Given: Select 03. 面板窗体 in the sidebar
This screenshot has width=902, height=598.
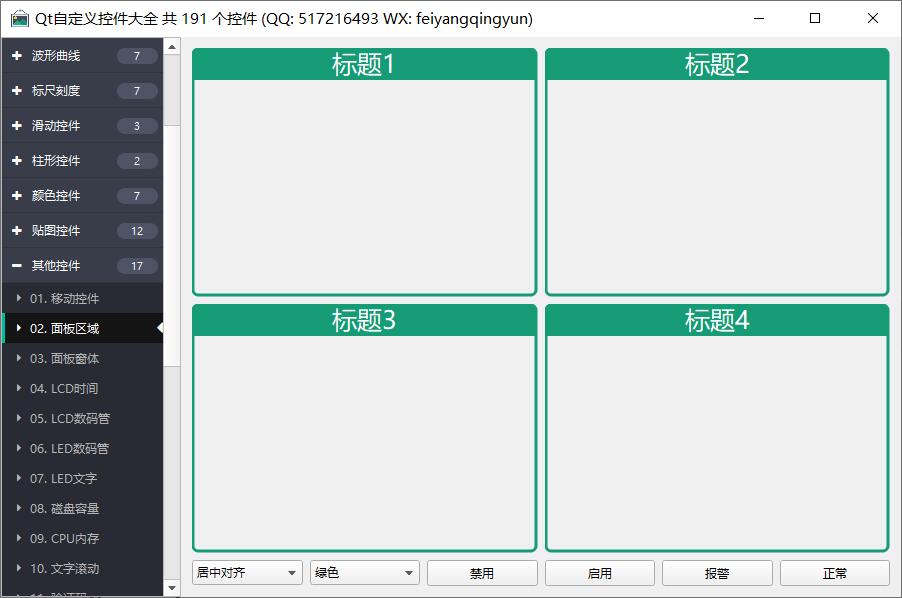Looking at the screenshot, I should 64,358.
